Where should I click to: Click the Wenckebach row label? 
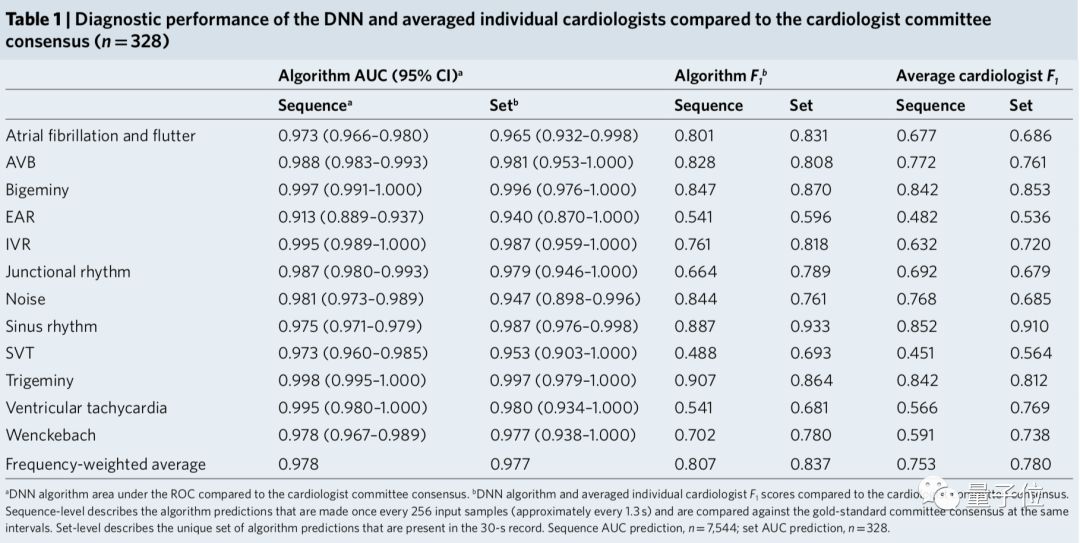(50, 435)
